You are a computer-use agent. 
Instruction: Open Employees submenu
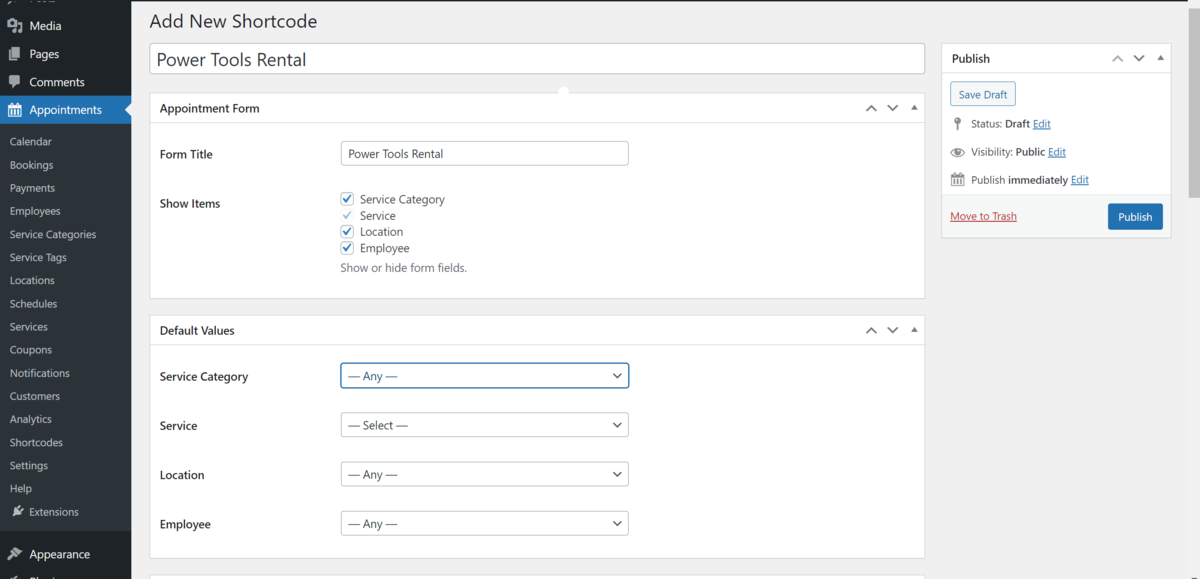pyautogui.click(x=35, y=211)
